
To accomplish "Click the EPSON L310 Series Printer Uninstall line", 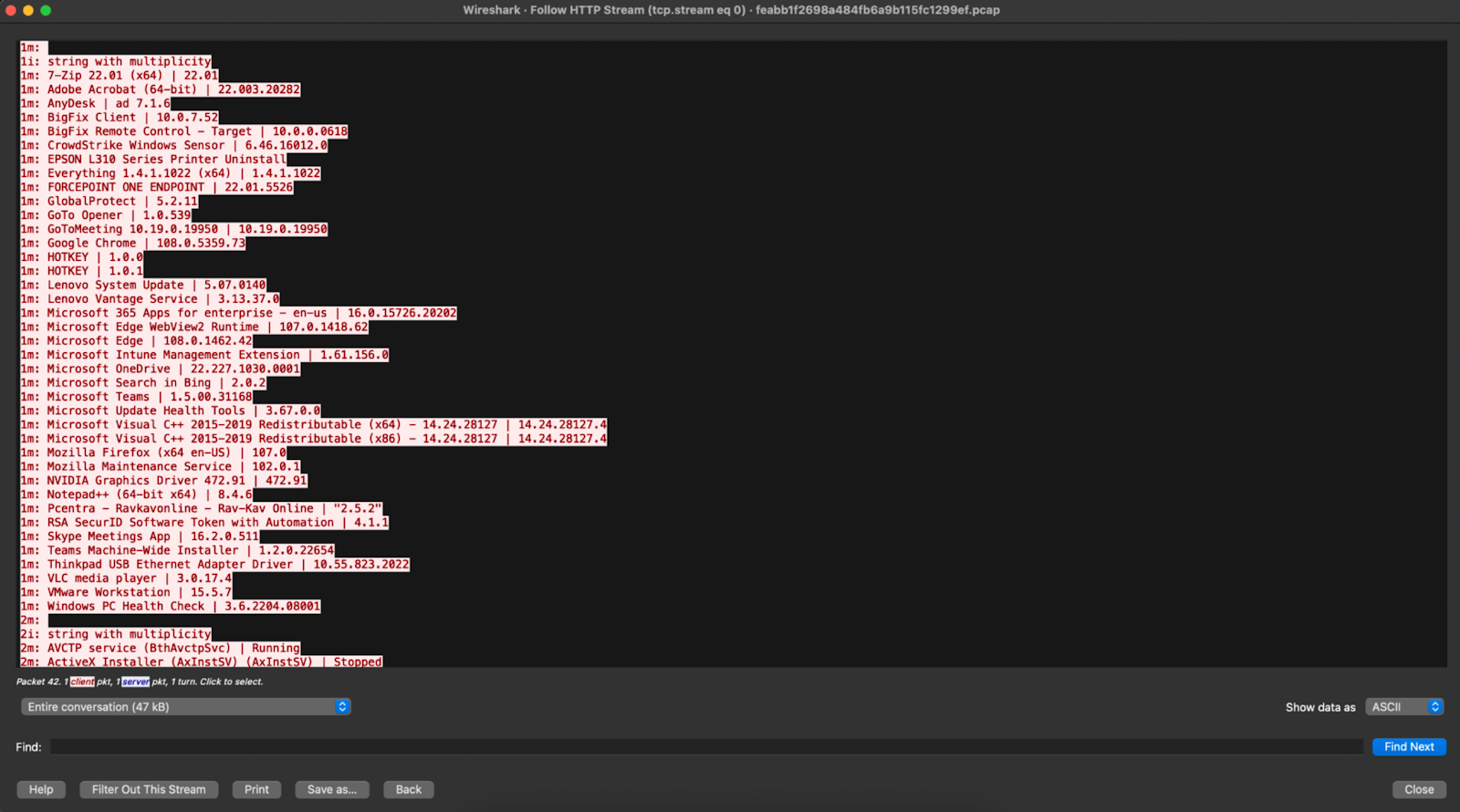I will 153,160.
